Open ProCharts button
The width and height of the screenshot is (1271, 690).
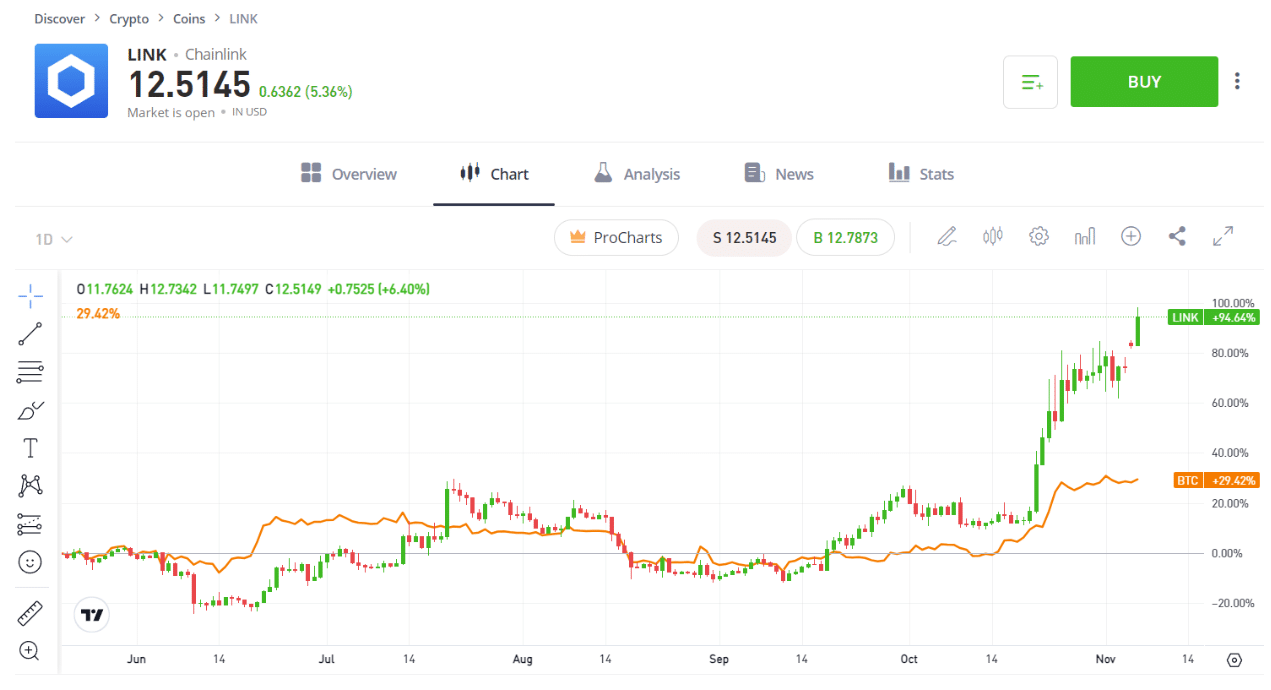click(616, 237)
